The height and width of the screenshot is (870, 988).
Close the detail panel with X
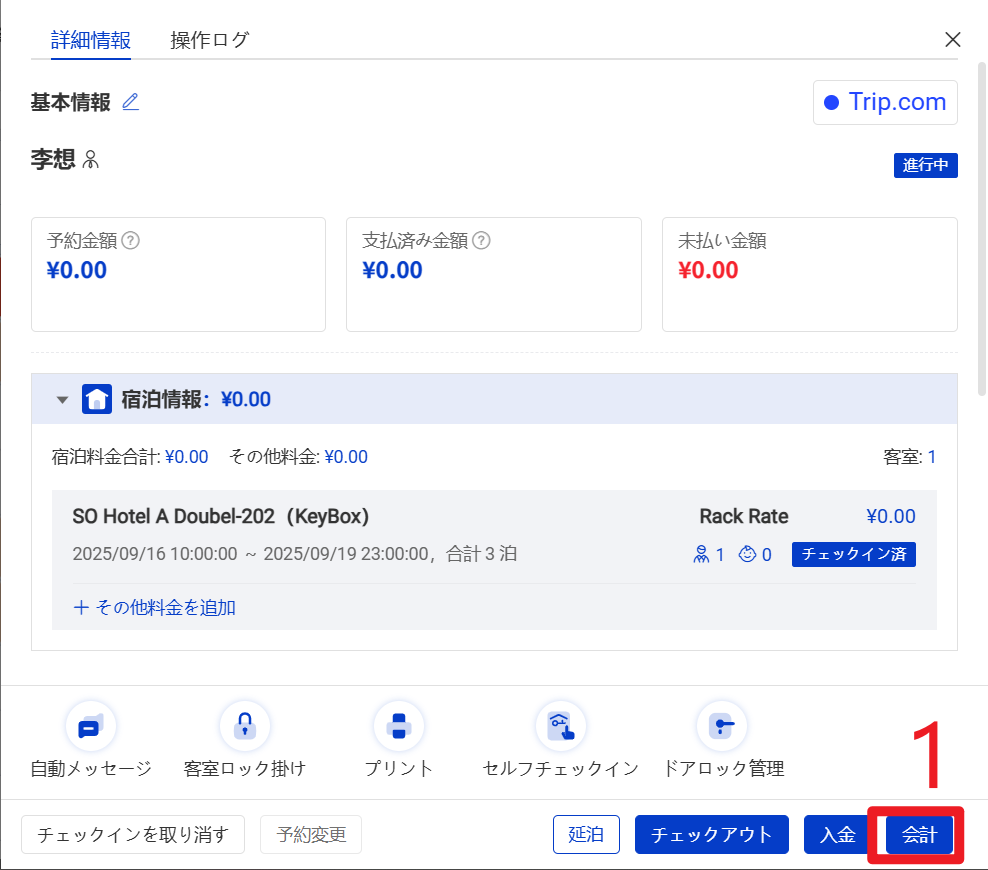953,40
